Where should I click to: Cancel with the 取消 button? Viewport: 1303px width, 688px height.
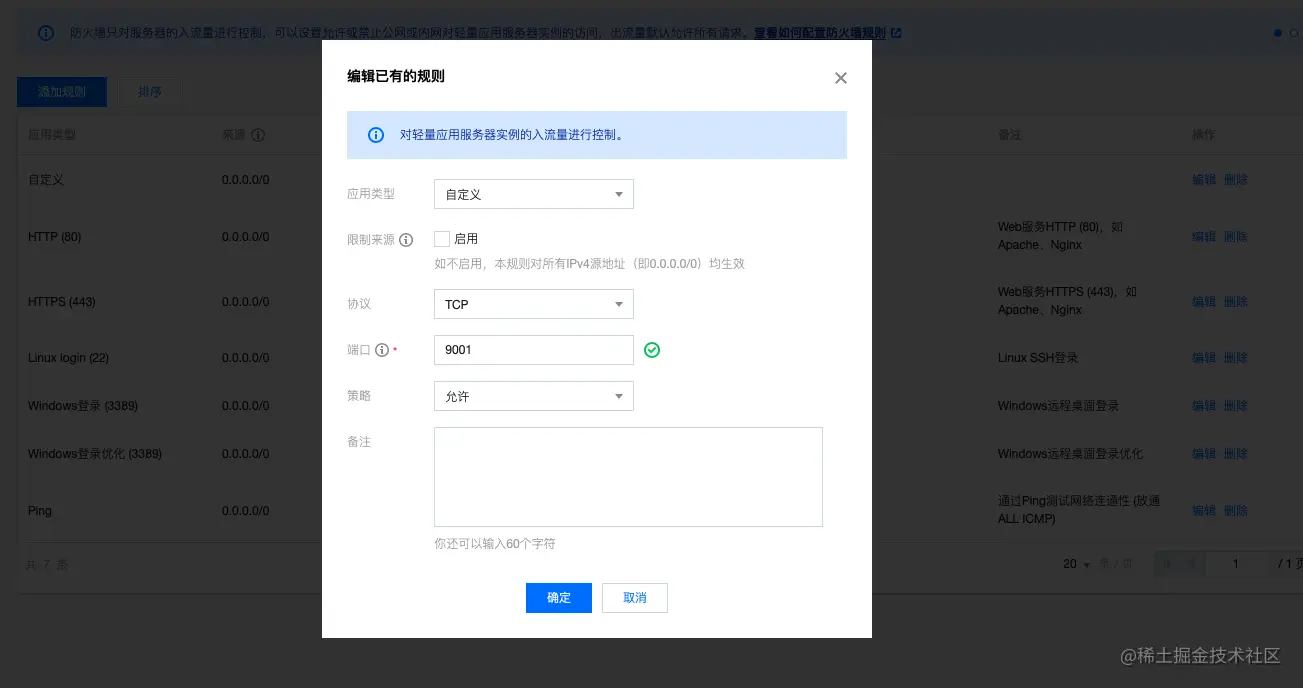tap(635, 598)
